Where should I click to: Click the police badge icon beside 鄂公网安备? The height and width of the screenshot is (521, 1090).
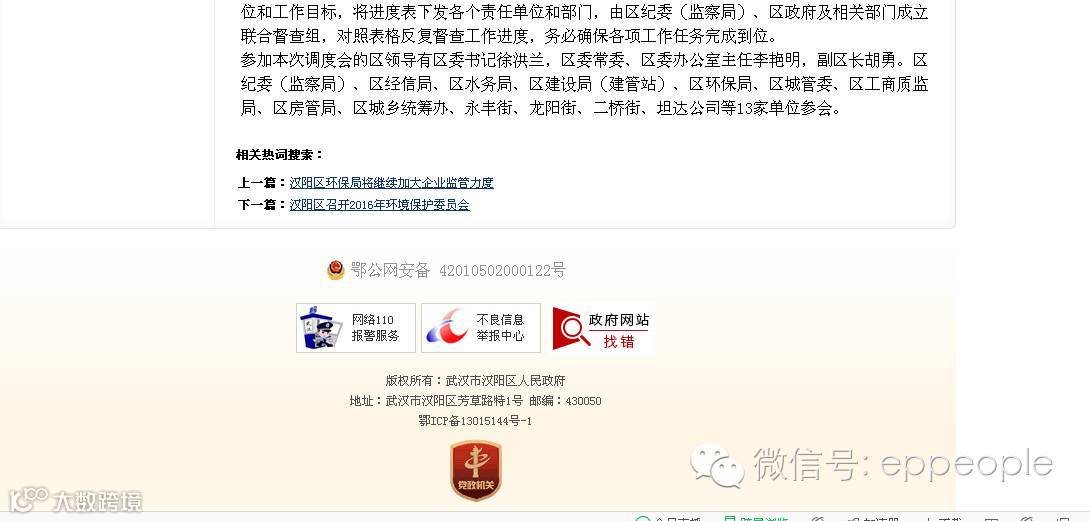pos(336,270)
